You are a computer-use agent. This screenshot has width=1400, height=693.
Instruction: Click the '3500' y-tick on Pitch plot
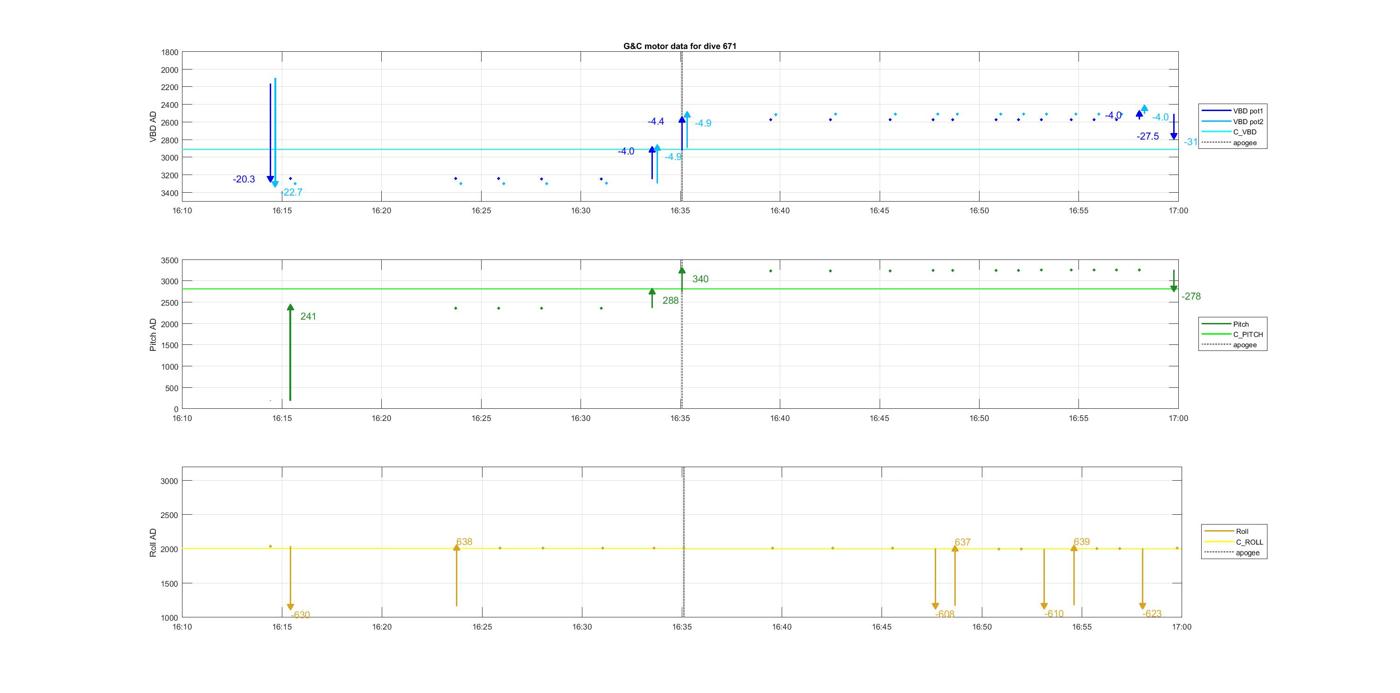[x=169, y=260]
